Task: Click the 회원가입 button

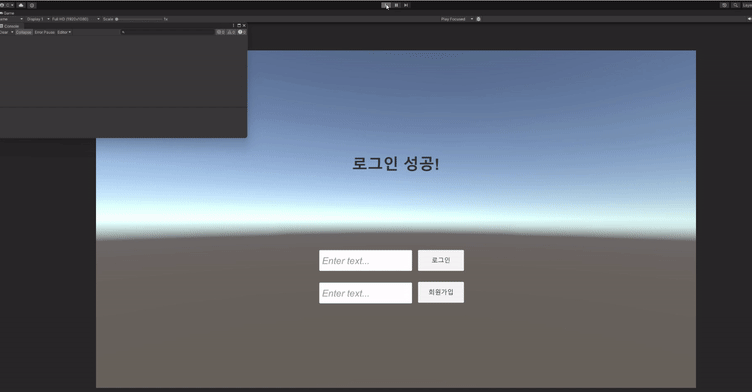Action: [x=441, y=292]
